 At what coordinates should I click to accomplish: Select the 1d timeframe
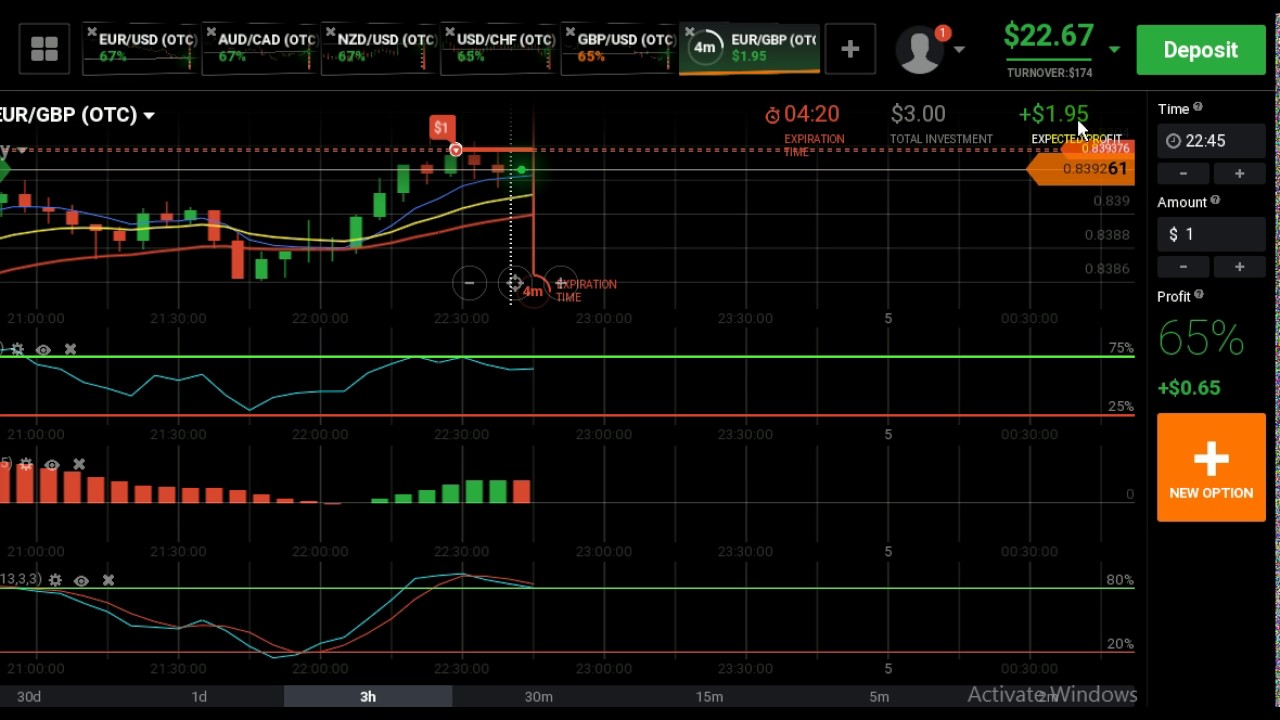(199, 696)
